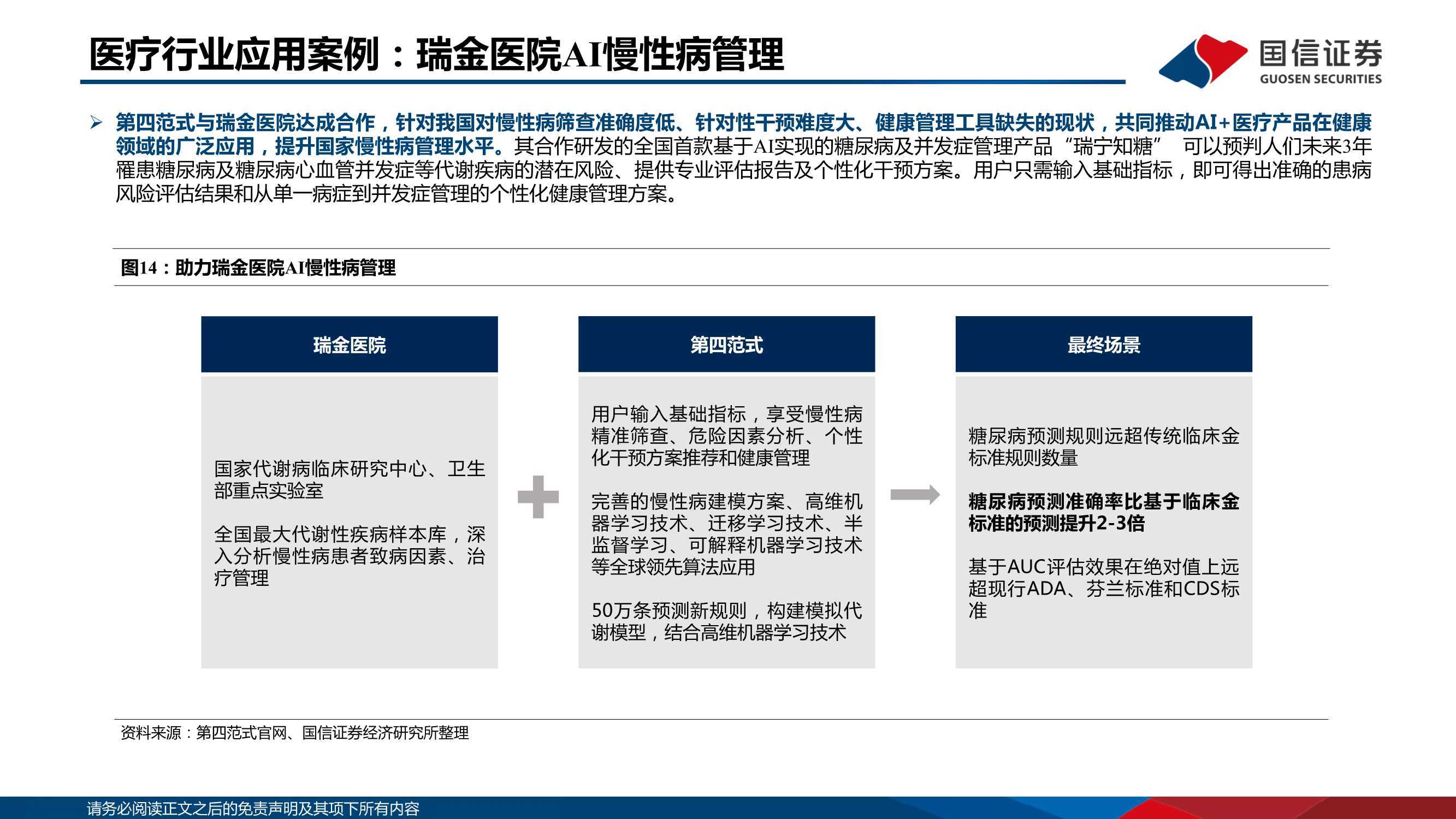Select bold blue text 第四范式与瑞金医院达成合作
Image resolution: width=1456 pixels, height=819 pixels.
pos(246,123)
